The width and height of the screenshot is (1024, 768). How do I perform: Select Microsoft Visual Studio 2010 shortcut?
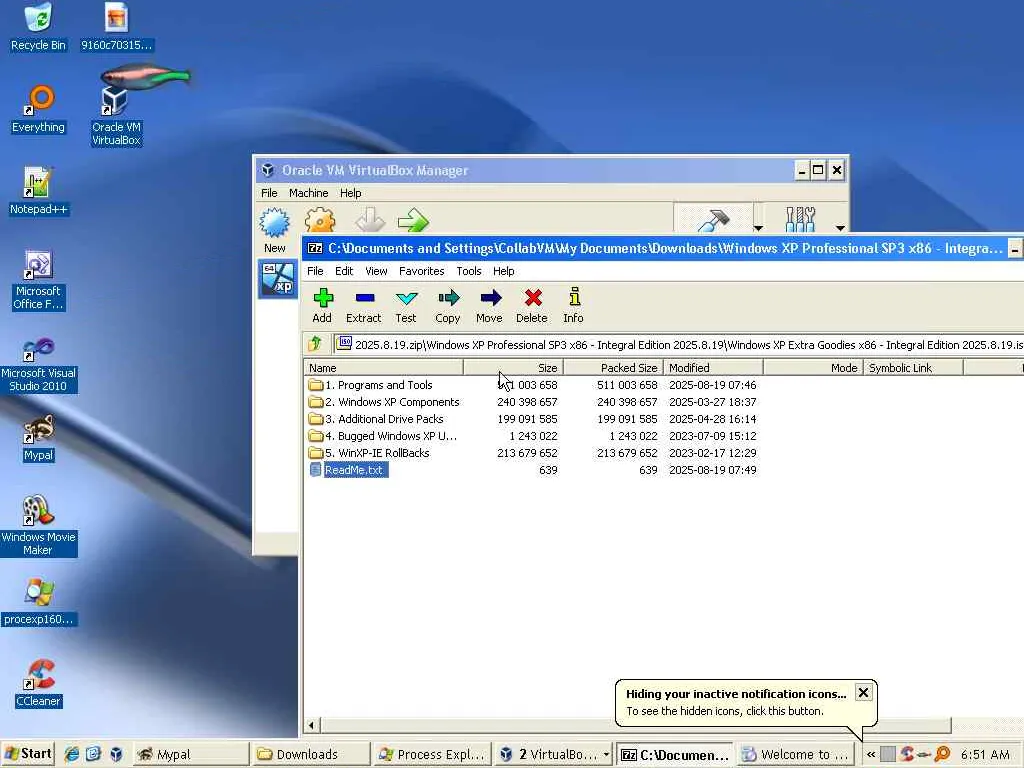[39, 363]
